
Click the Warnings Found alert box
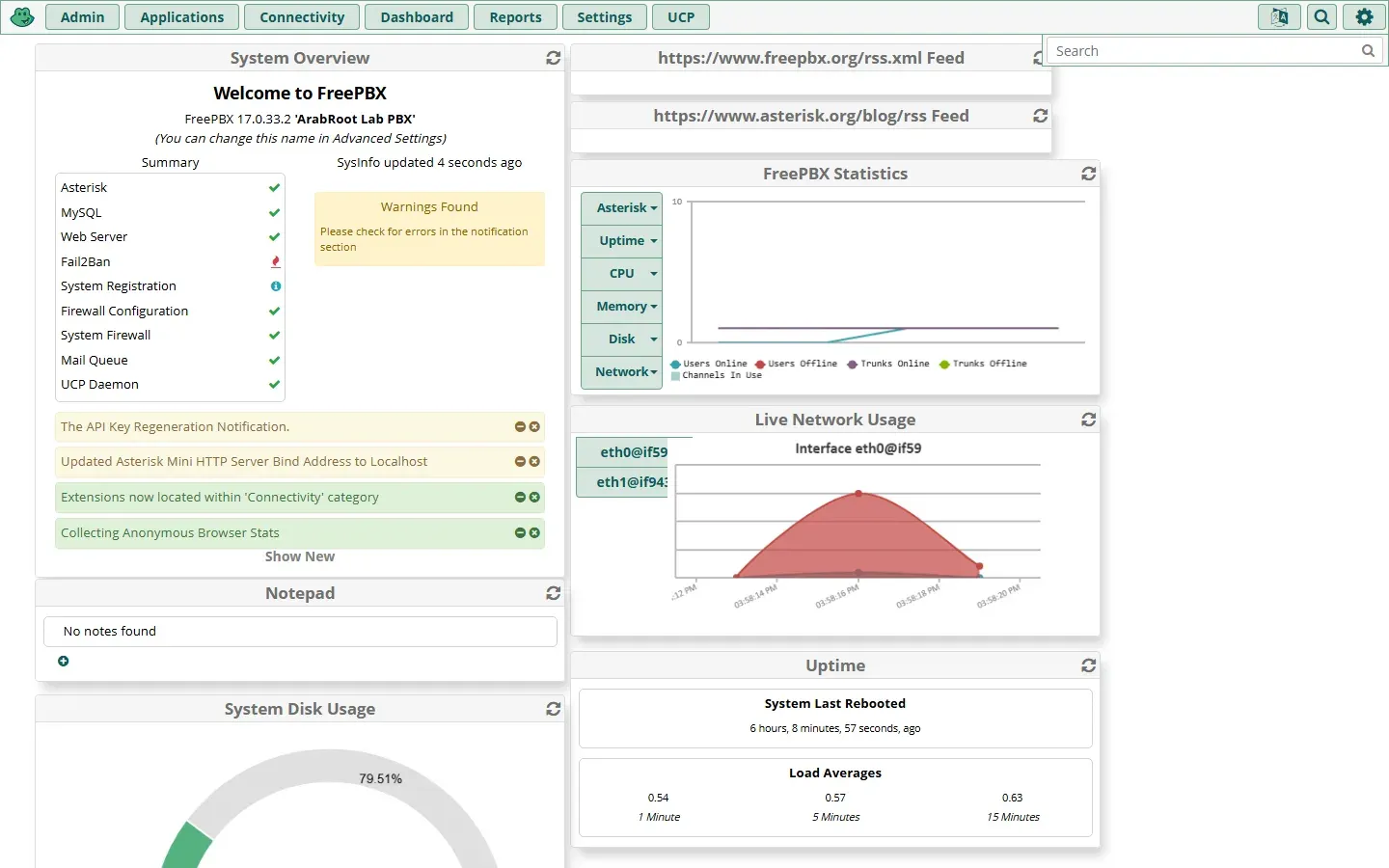(x=429, y=229)
